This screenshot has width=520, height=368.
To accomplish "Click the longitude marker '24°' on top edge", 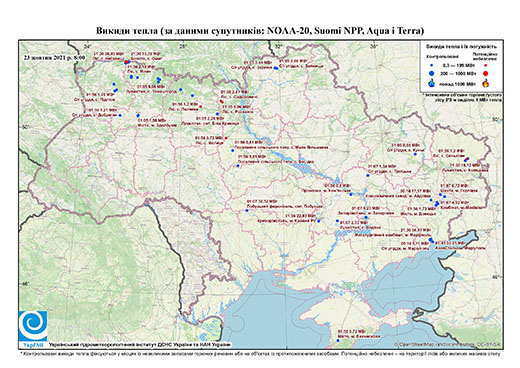I will point(87,46).
